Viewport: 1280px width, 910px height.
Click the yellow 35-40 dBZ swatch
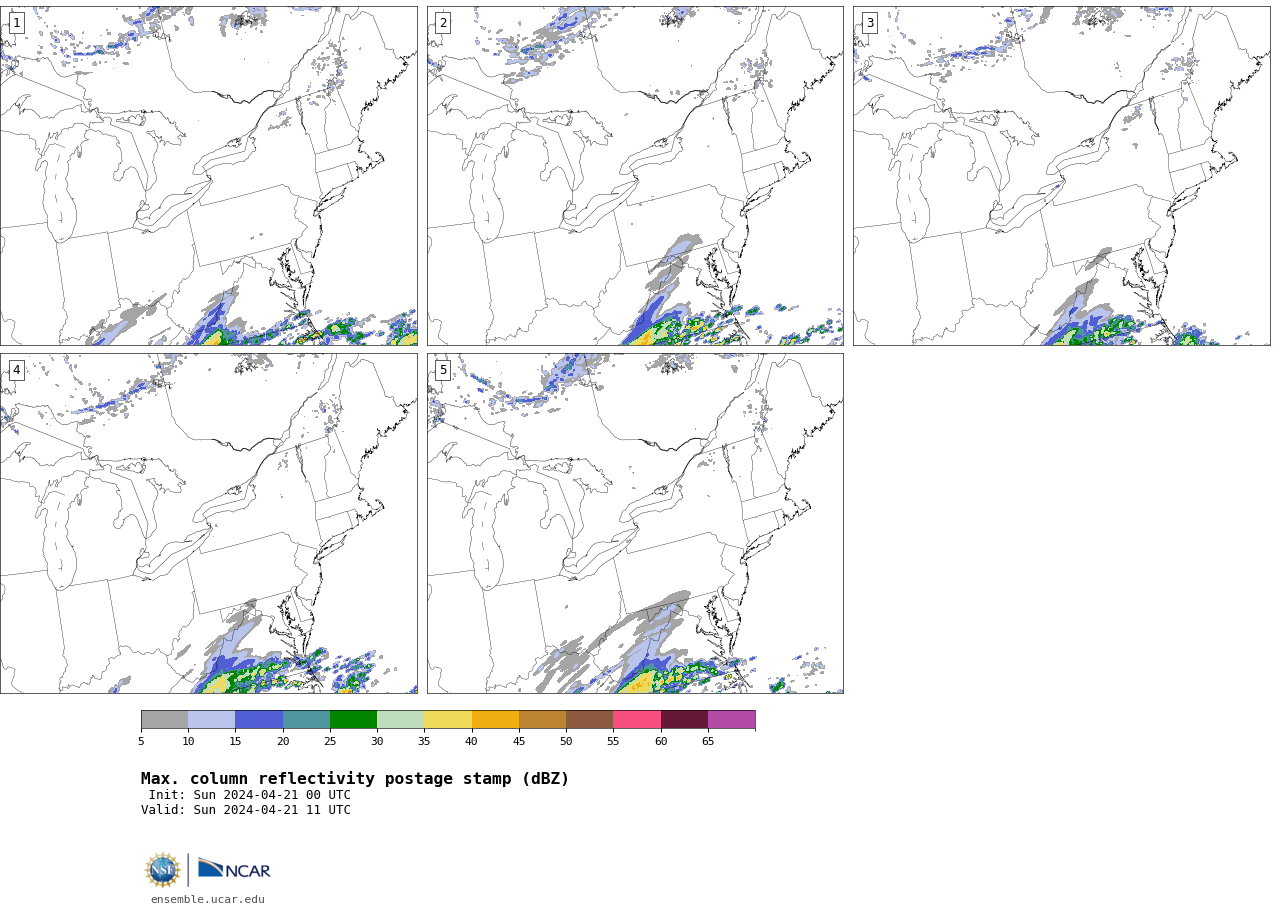click(448, 720)
